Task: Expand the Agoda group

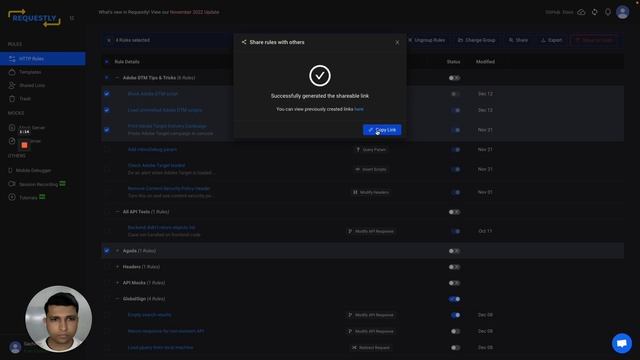Action: coord(118,251)
